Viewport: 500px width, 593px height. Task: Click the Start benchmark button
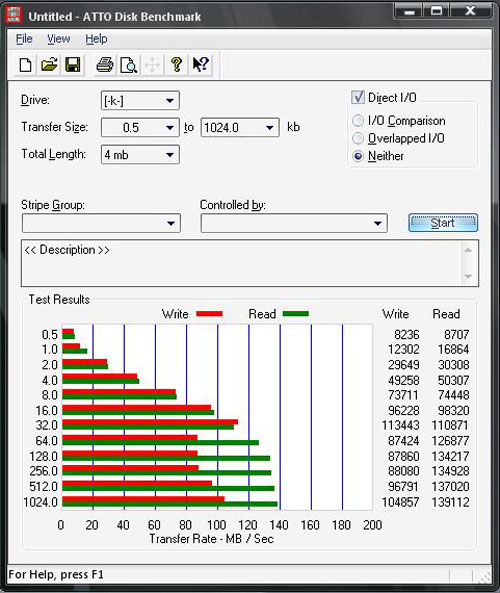pos(443,223)
